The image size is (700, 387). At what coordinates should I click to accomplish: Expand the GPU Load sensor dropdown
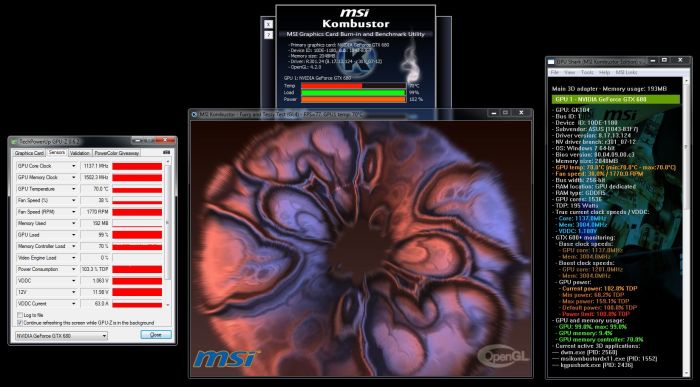coord(74,235)
